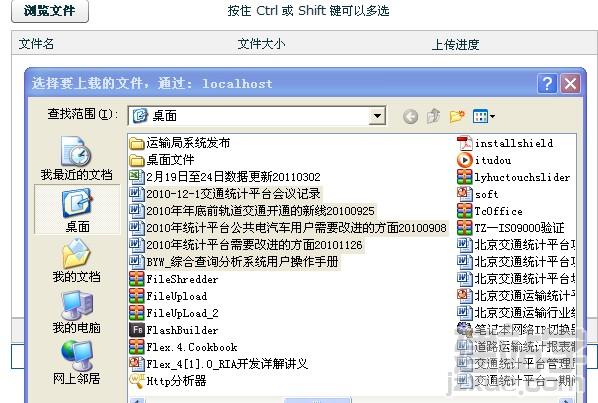
Task: Open 我的文档 in sidebar
Action: click(x=77, y=261)
